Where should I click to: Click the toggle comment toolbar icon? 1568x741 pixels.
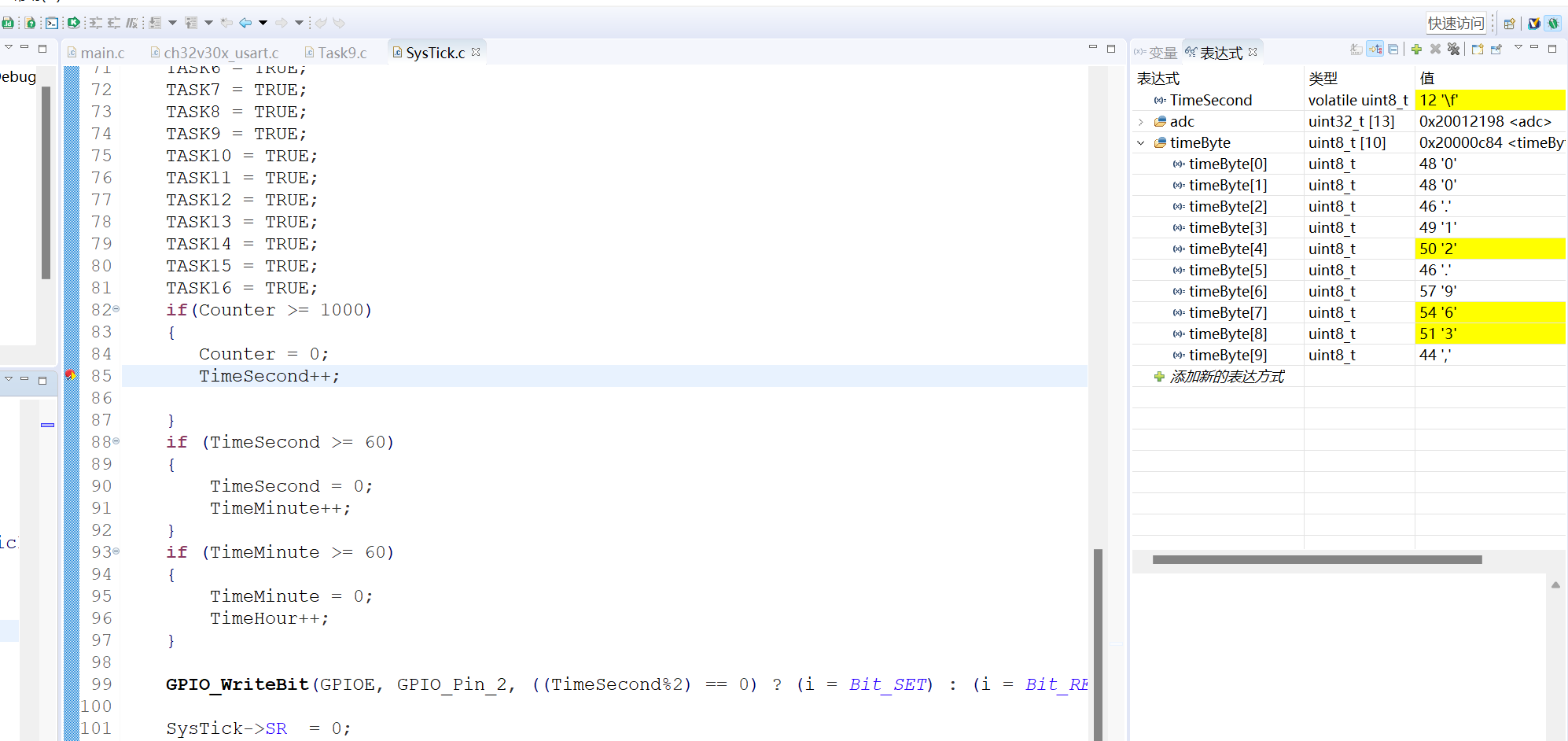point(131,23)
